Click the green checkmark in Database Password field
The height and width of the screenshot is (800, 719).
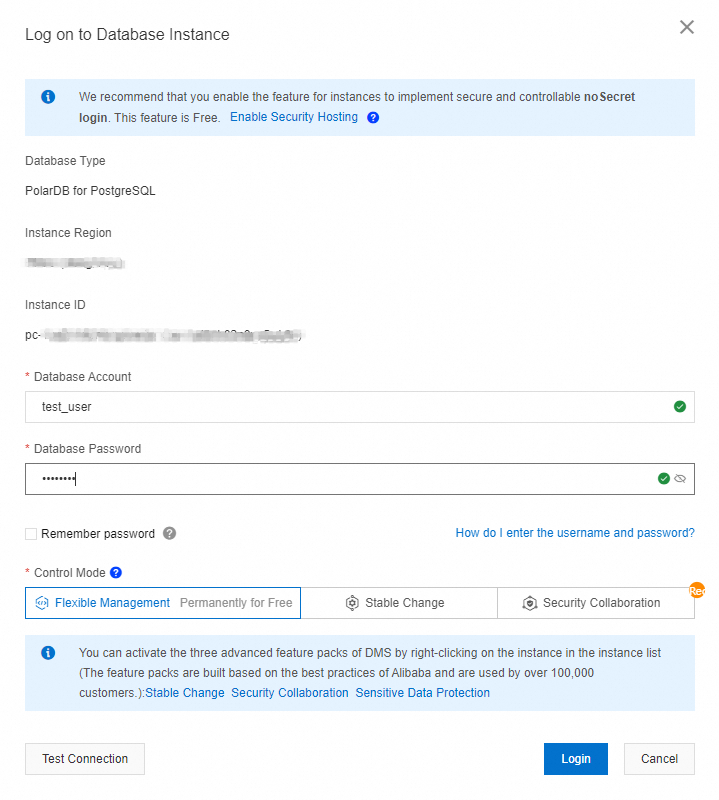click(663, 479)
